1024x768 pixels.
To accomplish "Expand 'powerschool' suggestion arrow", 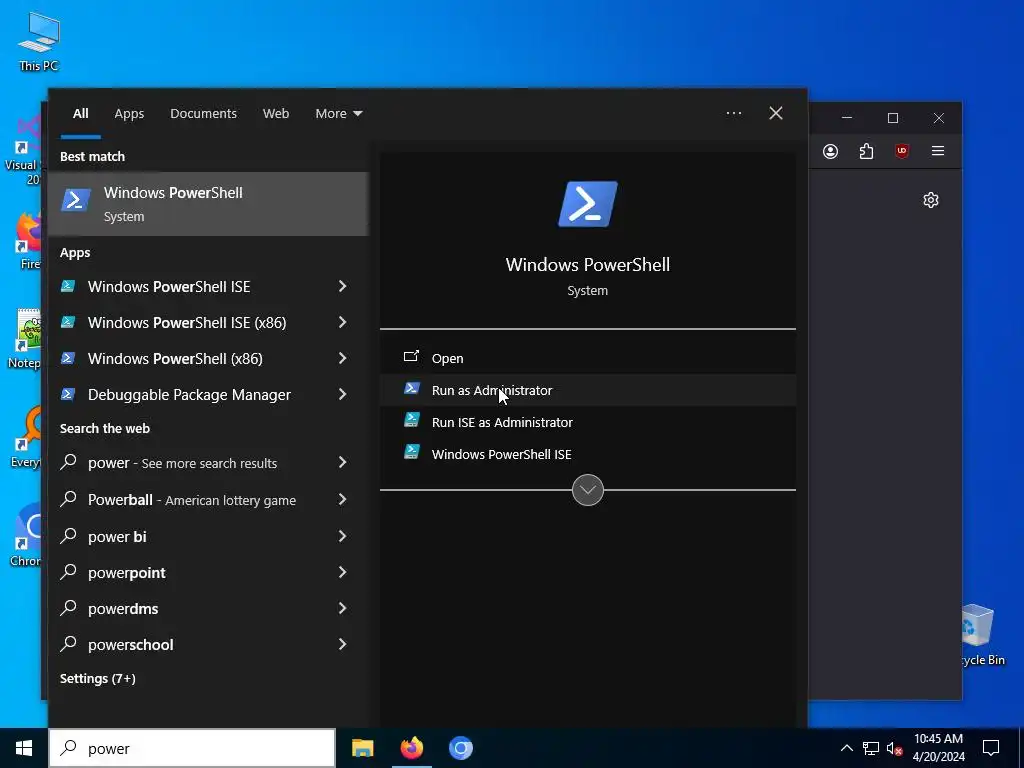I will [x=342, y=644].
